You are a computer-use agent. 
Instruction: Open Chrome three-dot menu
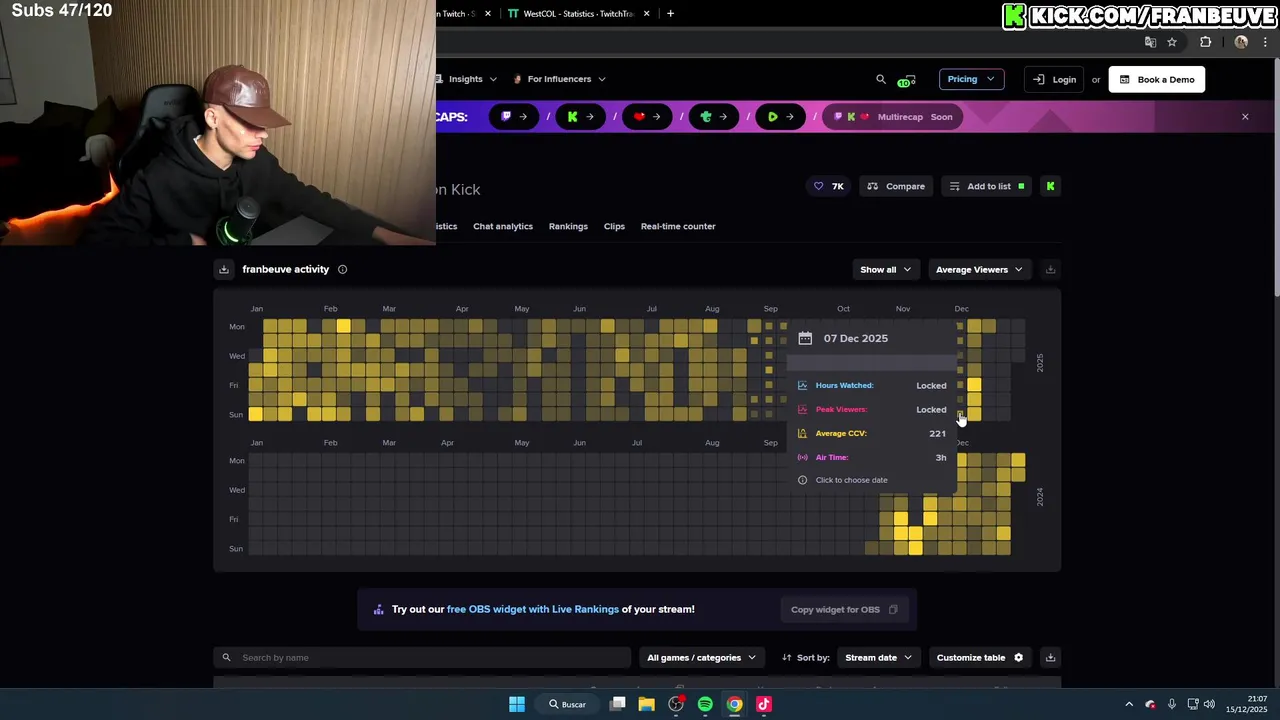tap(1267, 42)
